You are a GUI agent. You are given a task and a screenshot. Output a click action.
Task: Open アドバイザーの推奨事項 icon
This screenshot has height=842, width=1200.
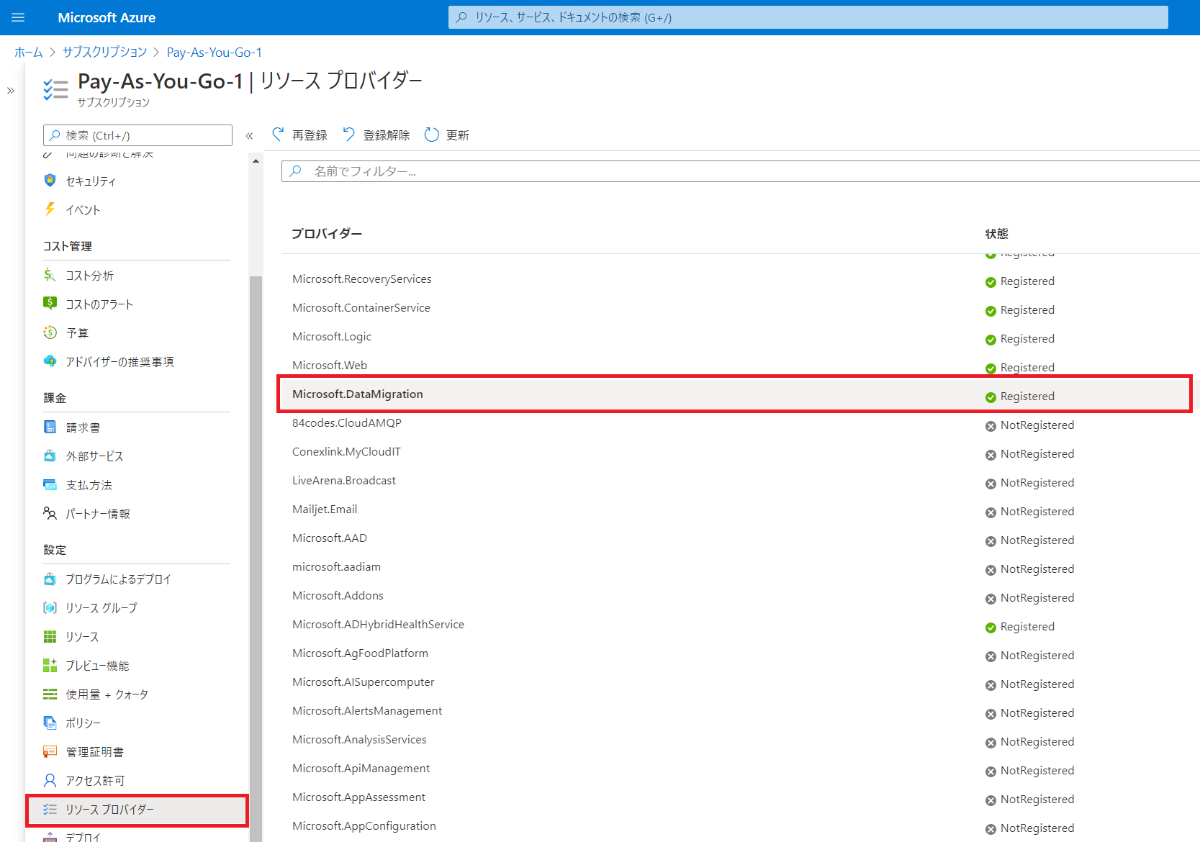50,361
